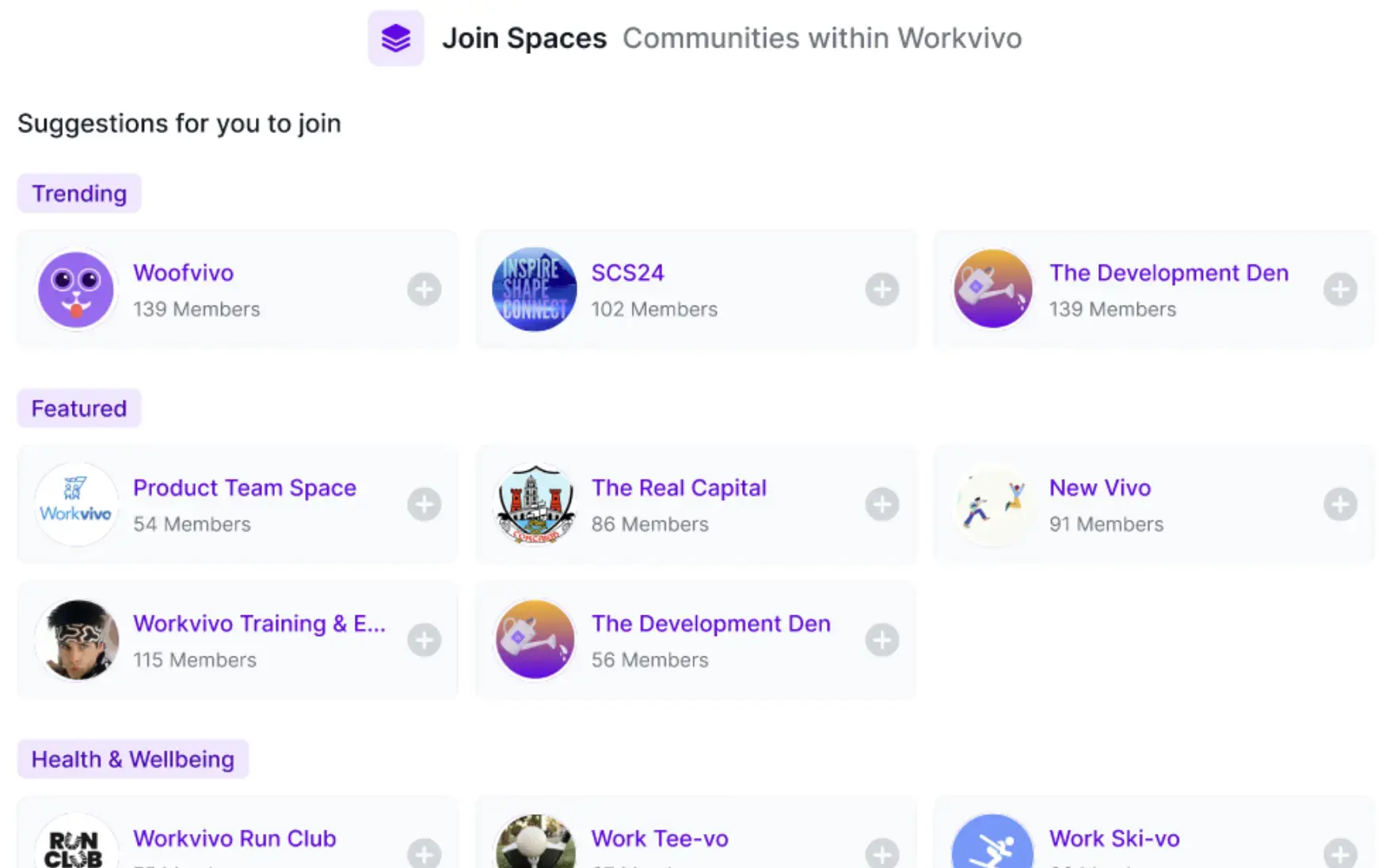
Task: Join New Vivo using its plus button
Action: (1340, 504)
